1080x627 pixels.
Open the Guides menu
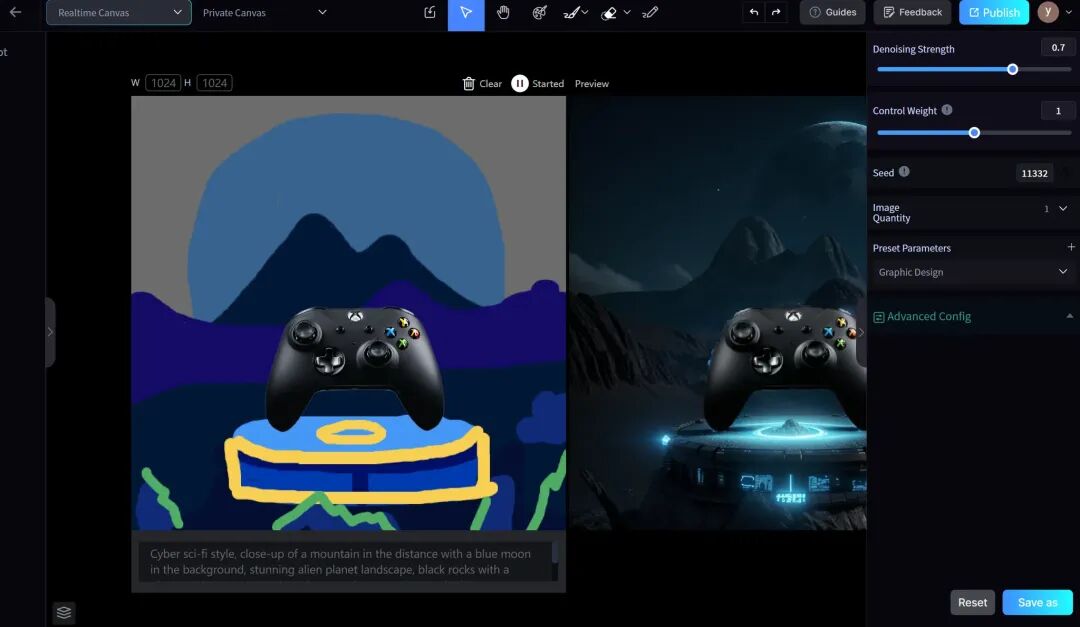[x=833, y=12]
